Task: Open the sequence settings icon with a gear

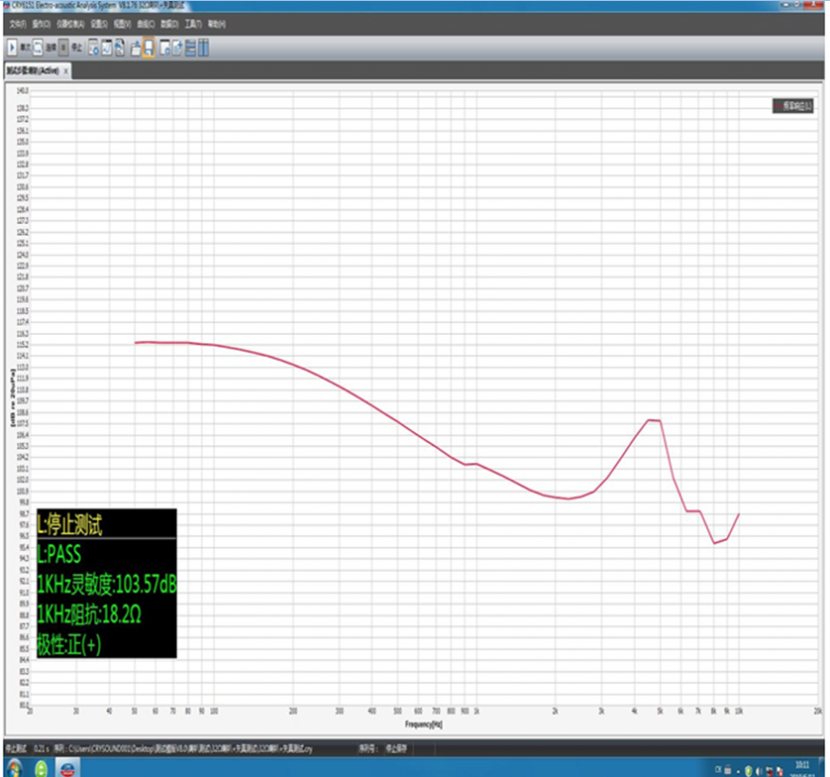Action: 93,48
